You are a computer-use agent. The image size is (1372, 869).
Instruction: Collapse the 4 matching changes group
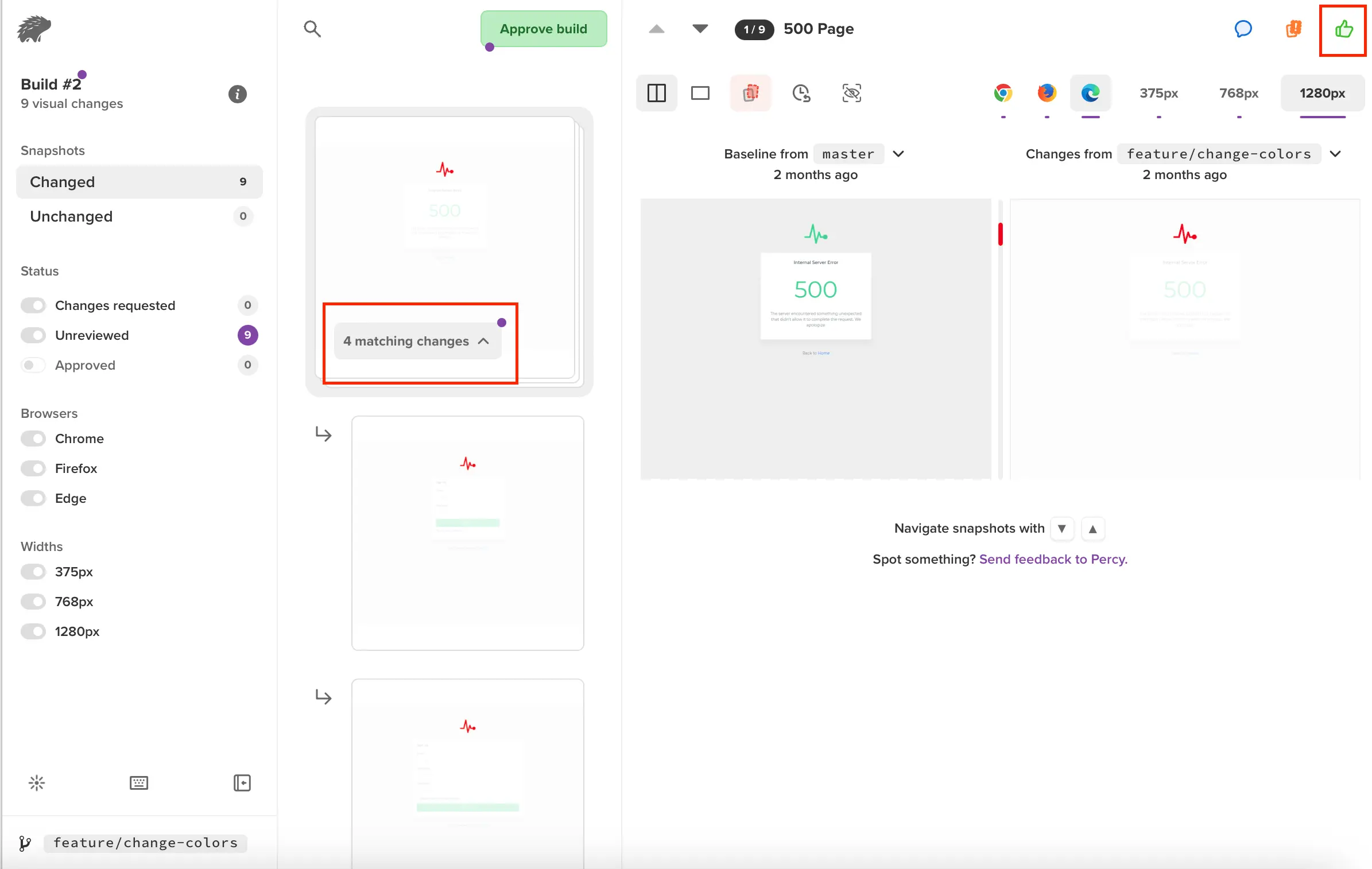coord(417,341)
